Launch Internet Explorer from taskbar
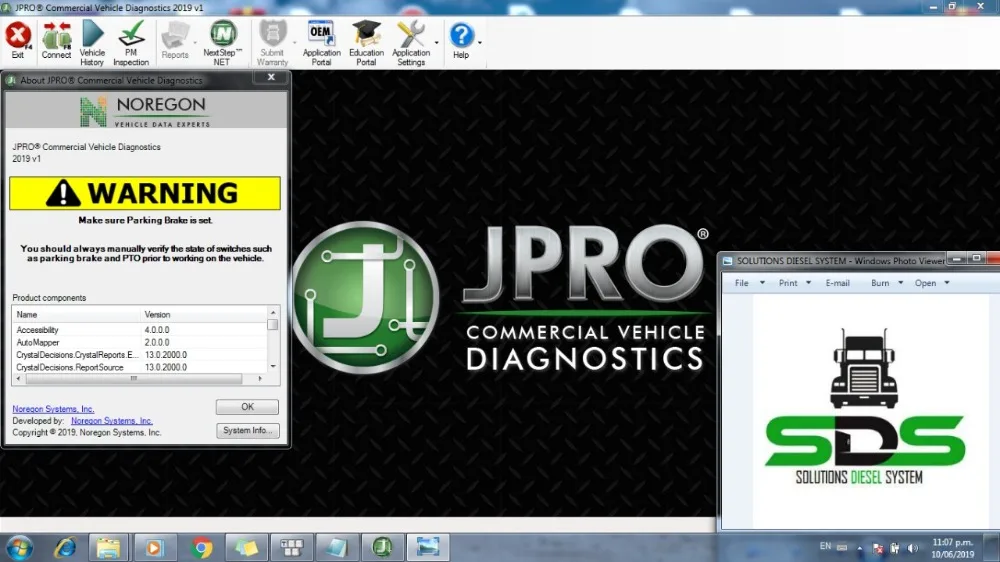1000x562 pixels. click(x=65, y=547)
